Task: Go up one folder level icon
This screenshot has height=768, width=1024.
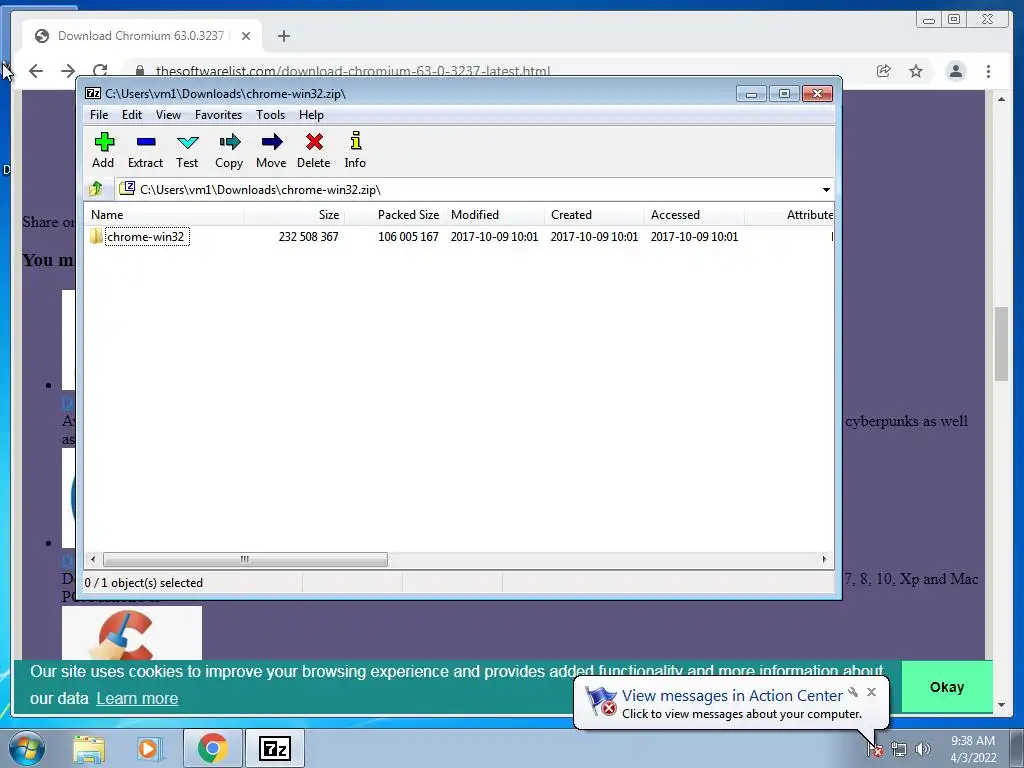Action: tap(96, 189)
